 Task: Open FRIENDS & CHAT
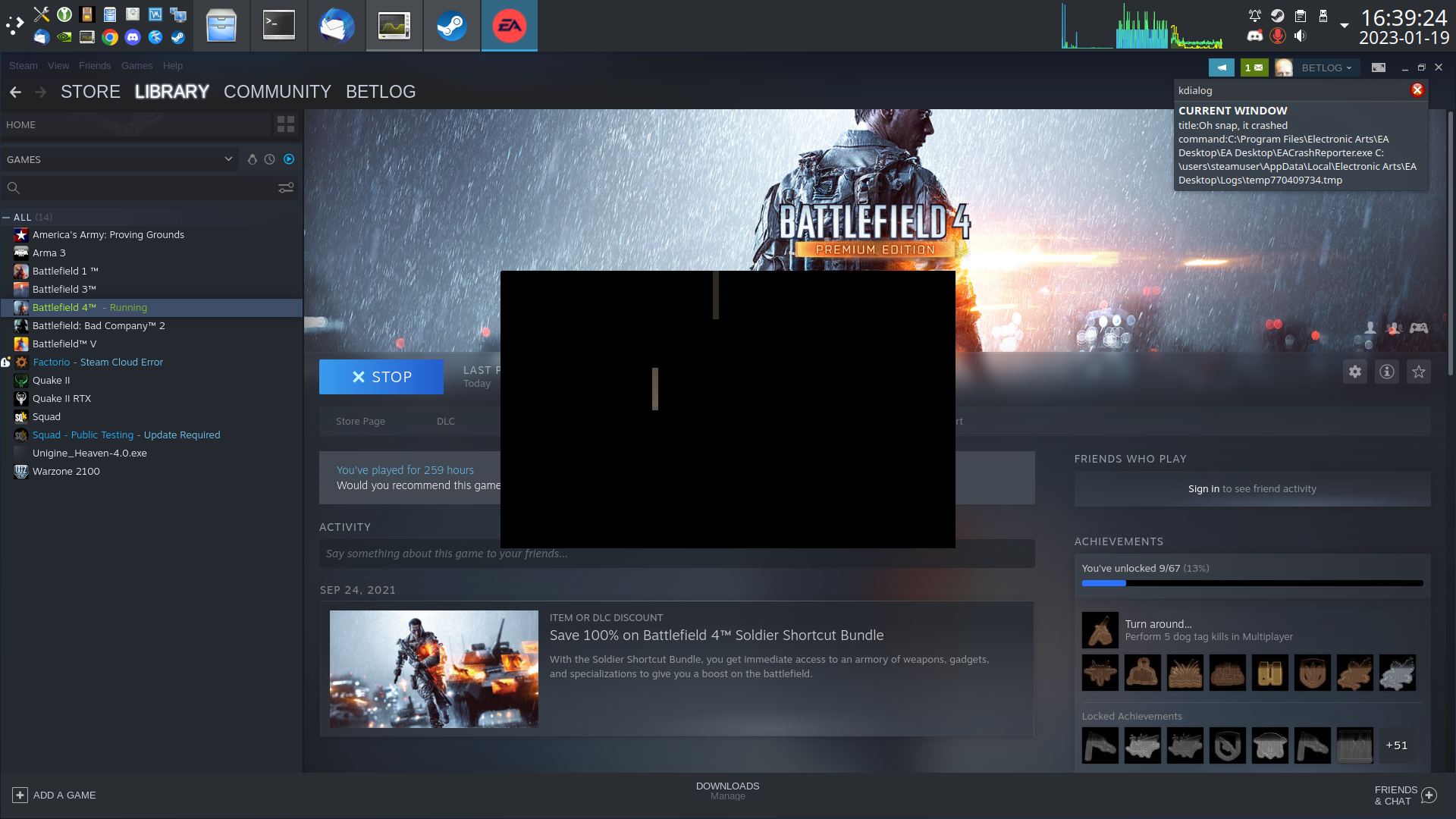coord(1396,795)
